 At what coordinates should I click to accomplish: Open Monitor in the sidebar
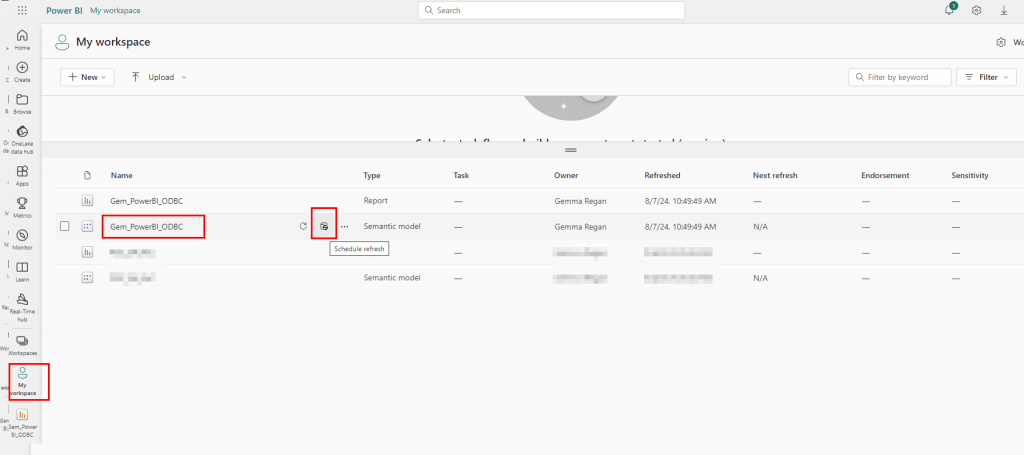tap(22, 240)
